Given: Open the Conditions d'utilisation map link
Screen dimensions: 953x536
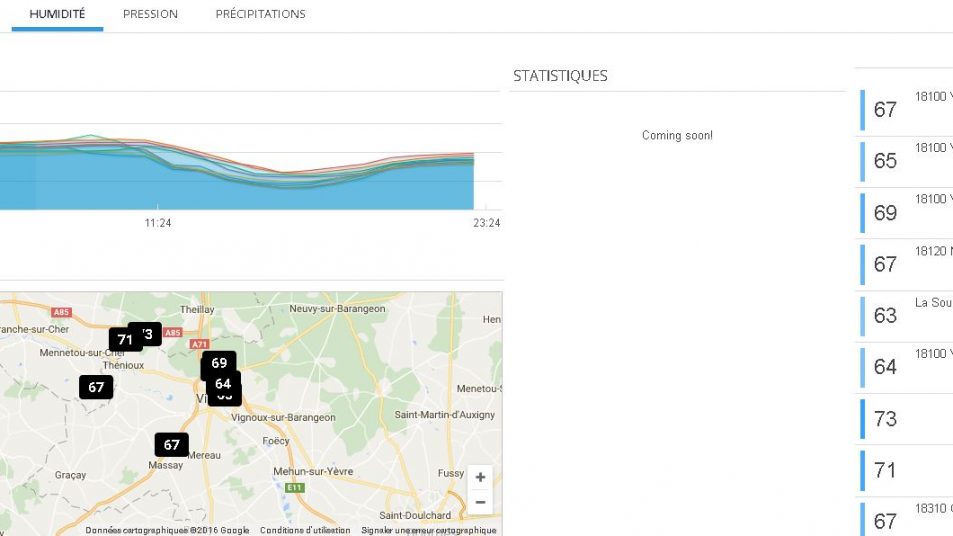Looking at the screenshot, I should (305, 530).
